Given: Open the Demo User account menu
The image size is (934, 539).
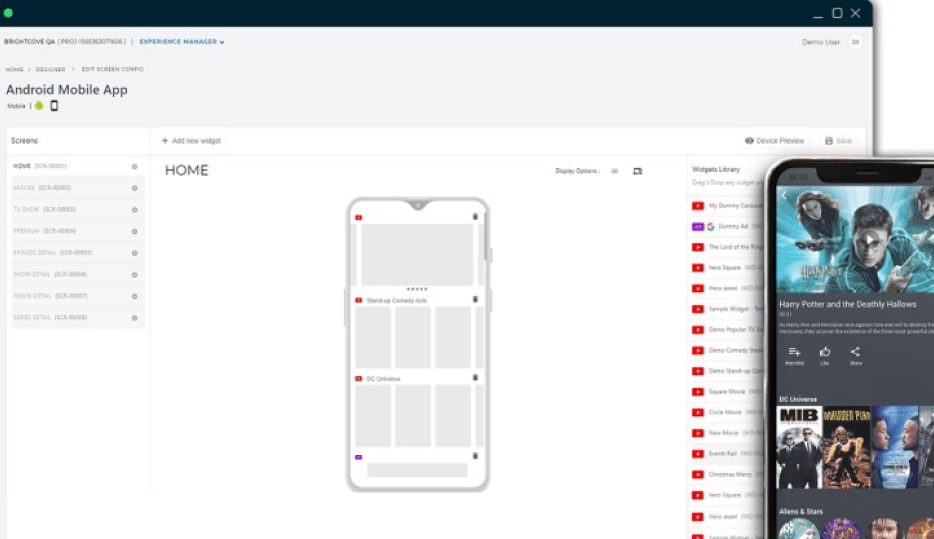Looking at the screenshot, I should pos(855,42).
